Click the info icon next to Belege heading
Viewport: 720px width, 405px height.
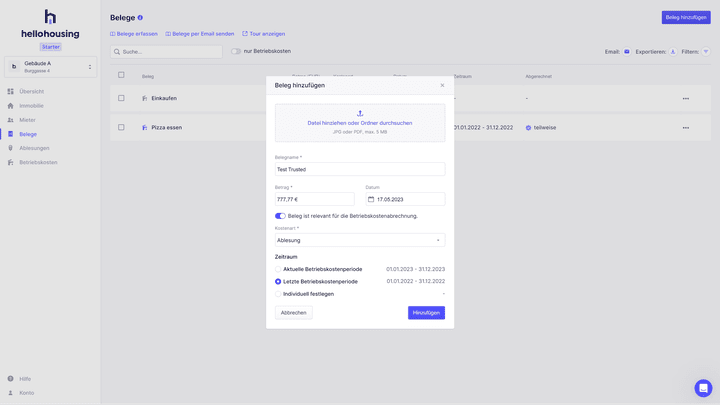click(140, 18)
